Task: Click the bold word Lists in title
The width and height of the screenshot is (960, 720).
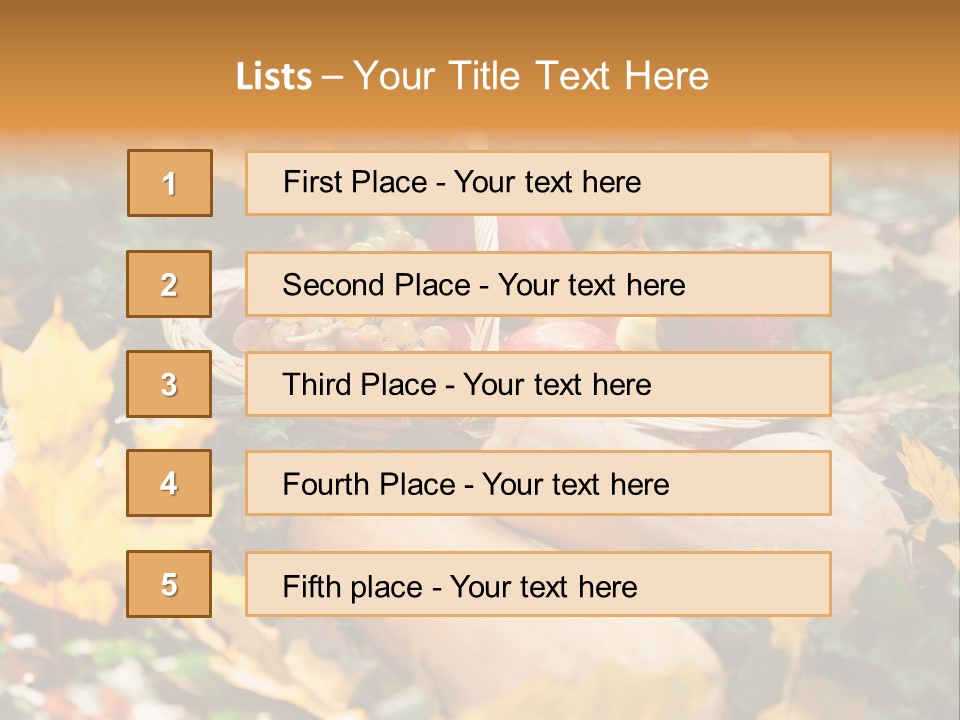Action: point(274,76)
